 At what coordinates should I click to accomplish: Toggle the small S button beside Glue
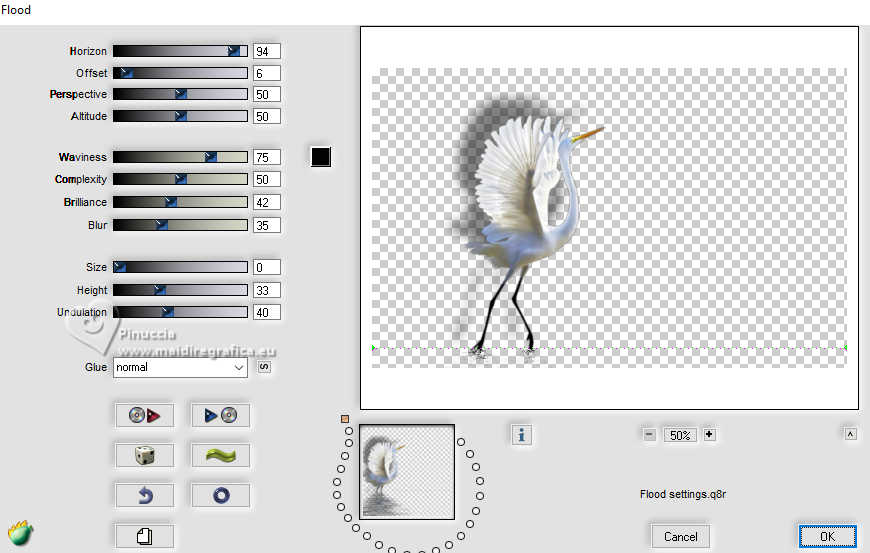[265, 367]
